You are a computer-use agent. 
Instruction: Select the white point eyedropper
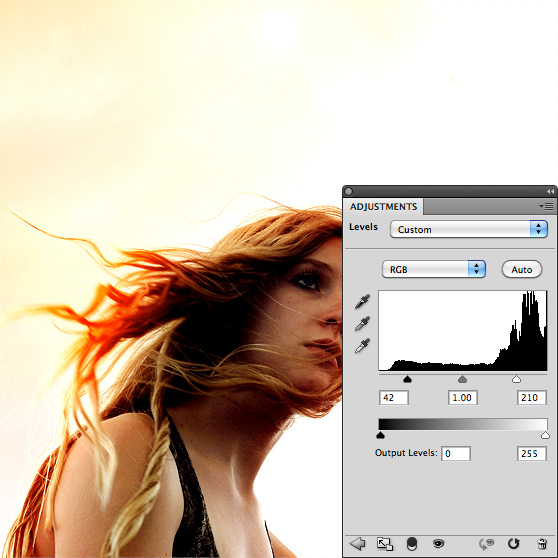coord(362,346)
